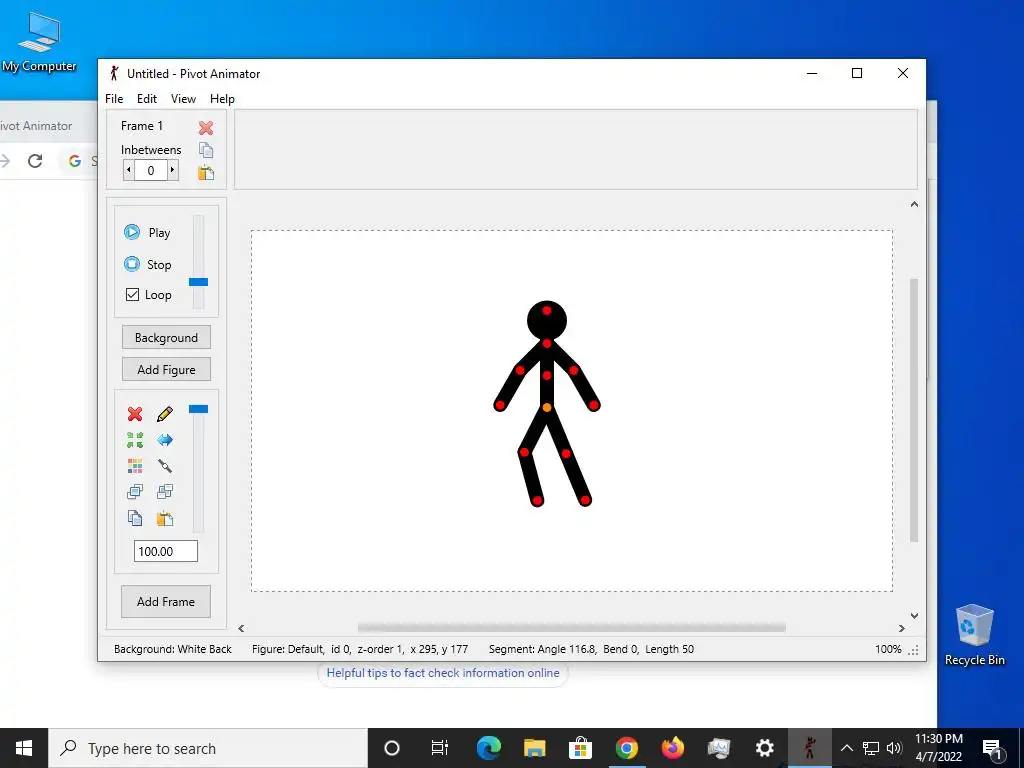The width and height of the screenshot is (1024, 768).
Task: Click the 'Background: White Back' status text
Action: coord(173,649)
